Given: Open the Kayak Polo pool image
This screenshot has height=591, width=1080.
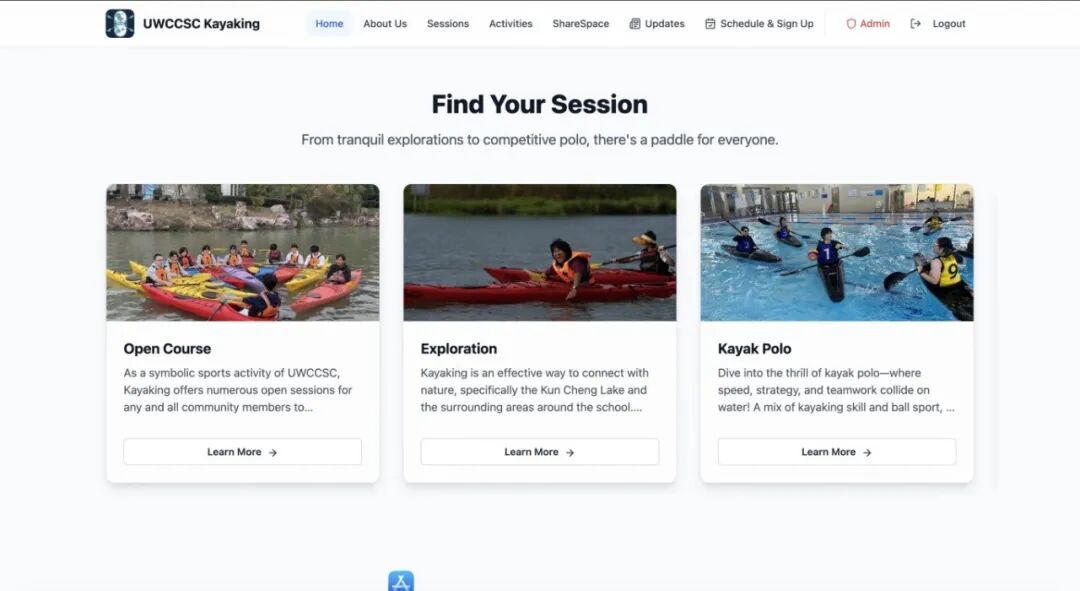Looking at the screenshot, I should [837, 252].
